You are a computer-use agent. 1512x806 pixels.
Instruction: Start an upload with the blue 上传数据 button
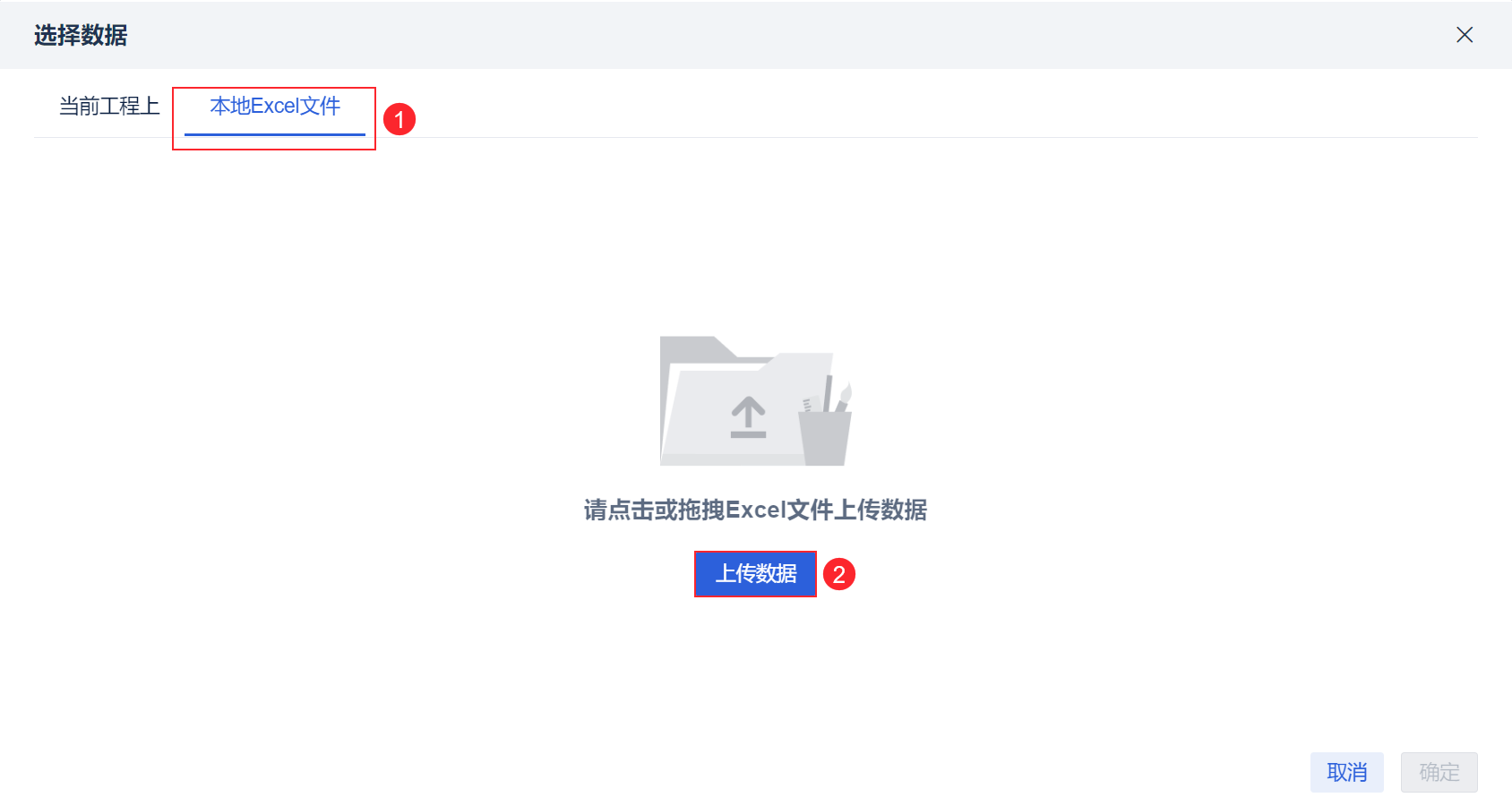pyautogui.click(x=755, y=574)
